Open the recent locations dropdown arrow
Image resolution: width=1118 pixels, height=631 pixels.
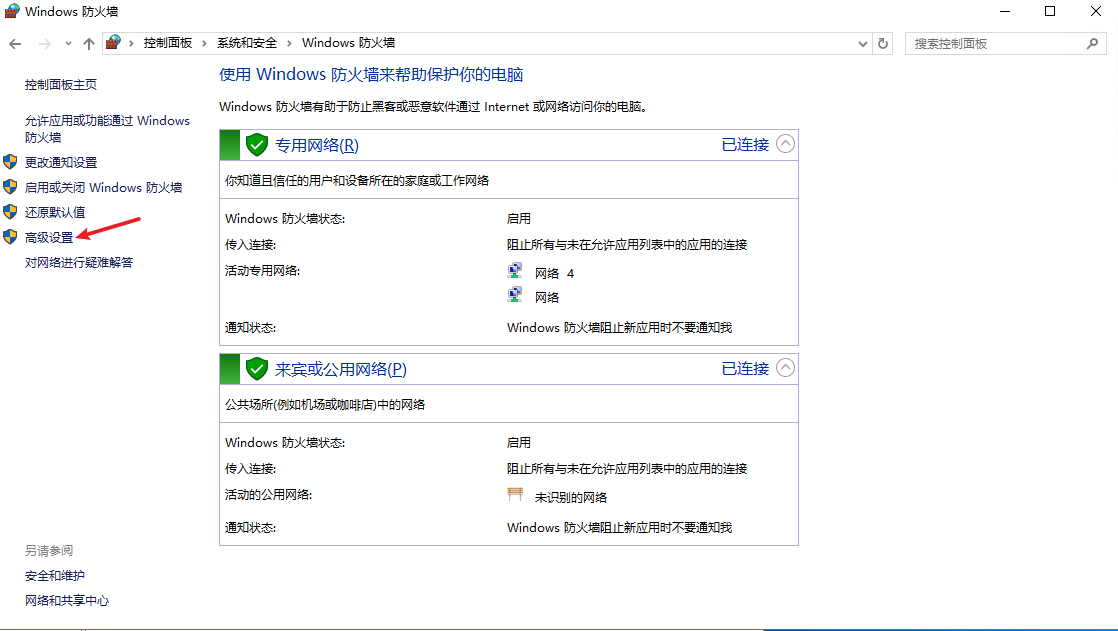point(68,43)
